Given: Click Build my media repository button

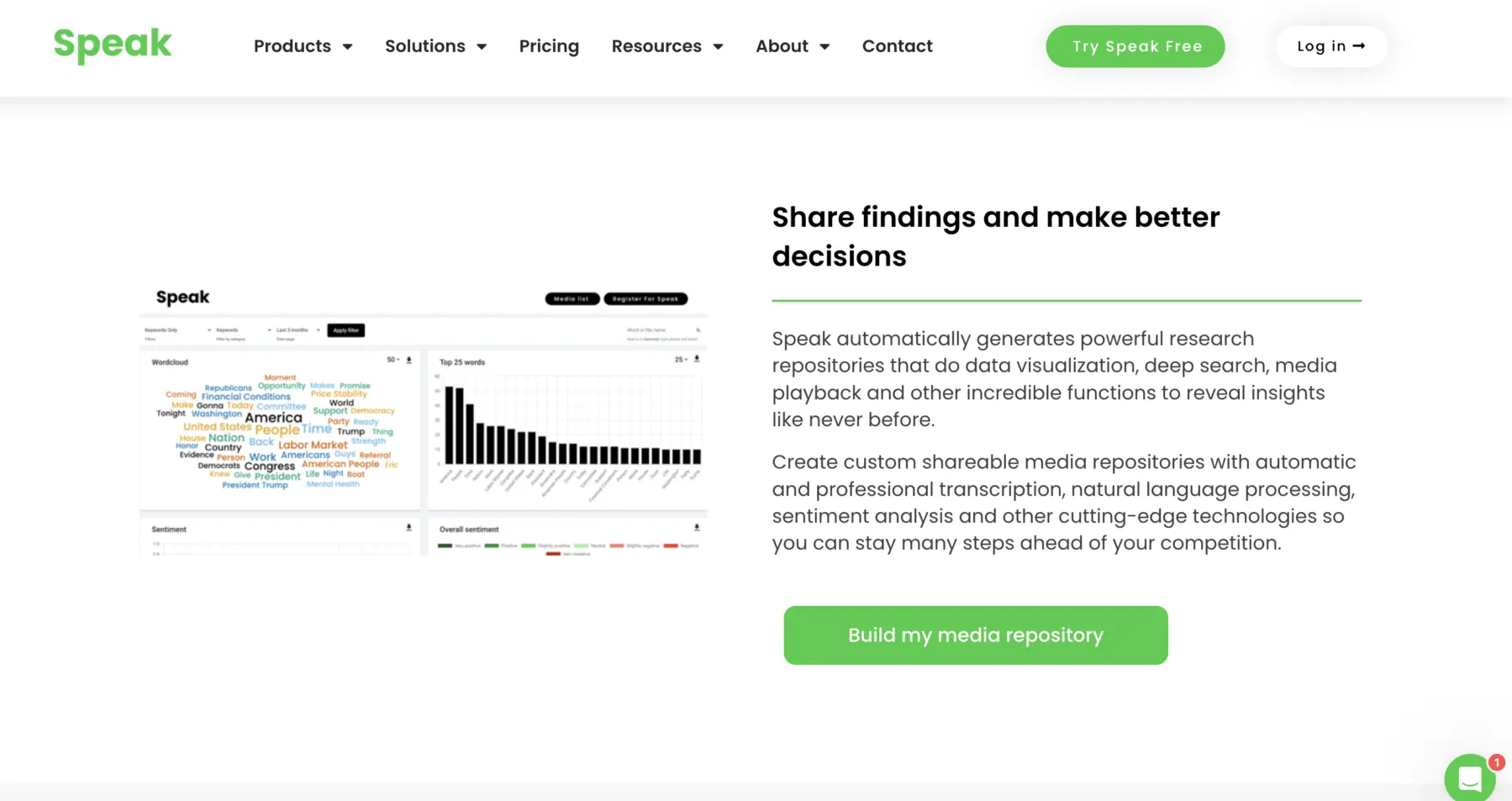Looking at the screenshot, I should pyautogui.click(x=975, y=635).
